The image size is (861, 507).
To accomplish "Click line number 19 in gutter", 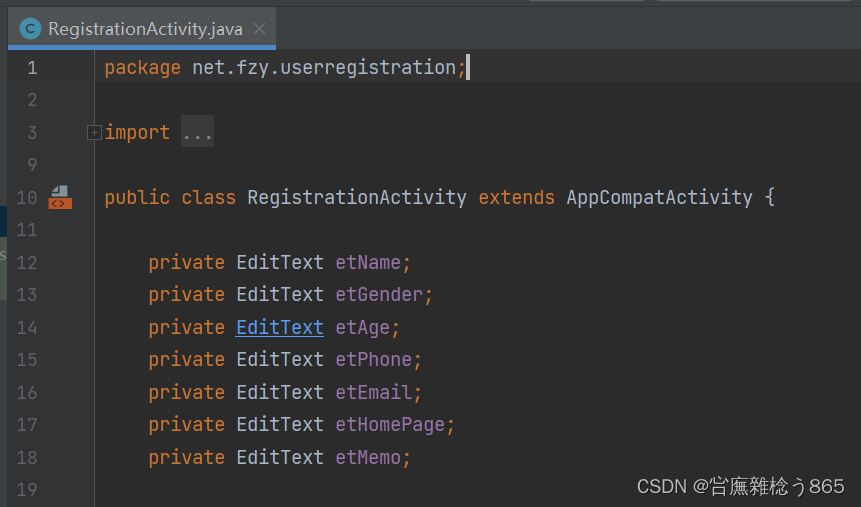I will pyautogui.click(x=27, y=489).
